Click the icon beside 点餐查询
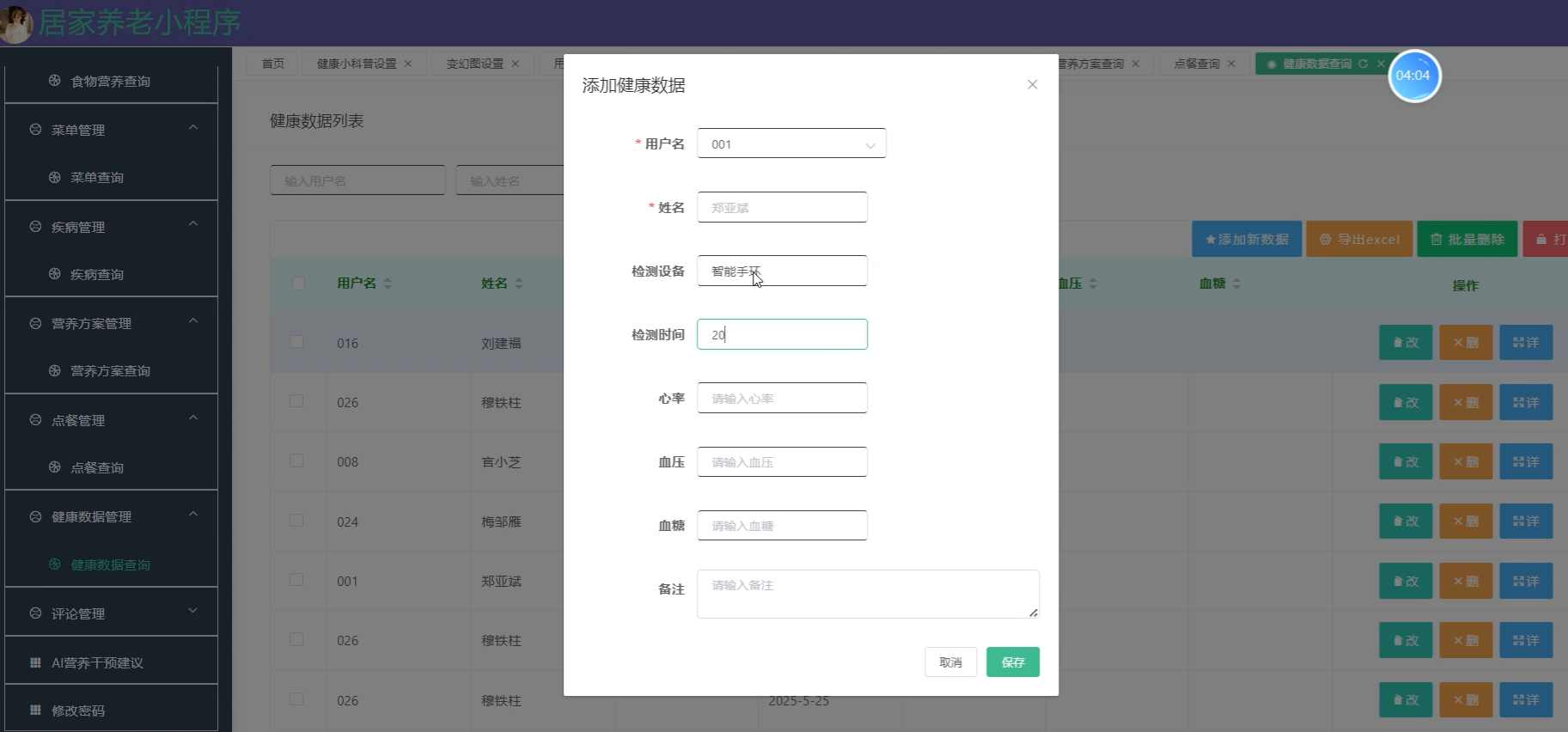 pyautogui.click(x=54, y=467)
